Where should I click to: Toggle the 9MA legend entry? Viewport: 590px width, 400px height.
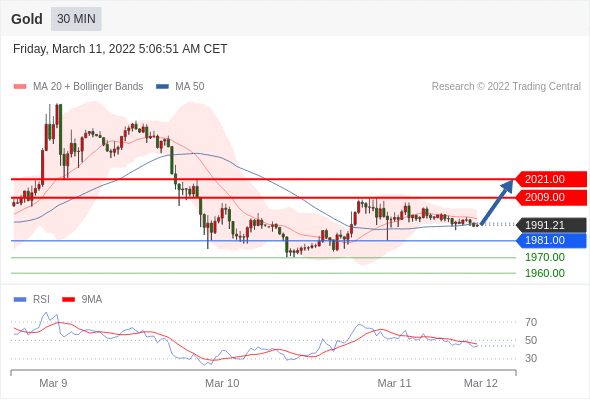coord(82,300)
